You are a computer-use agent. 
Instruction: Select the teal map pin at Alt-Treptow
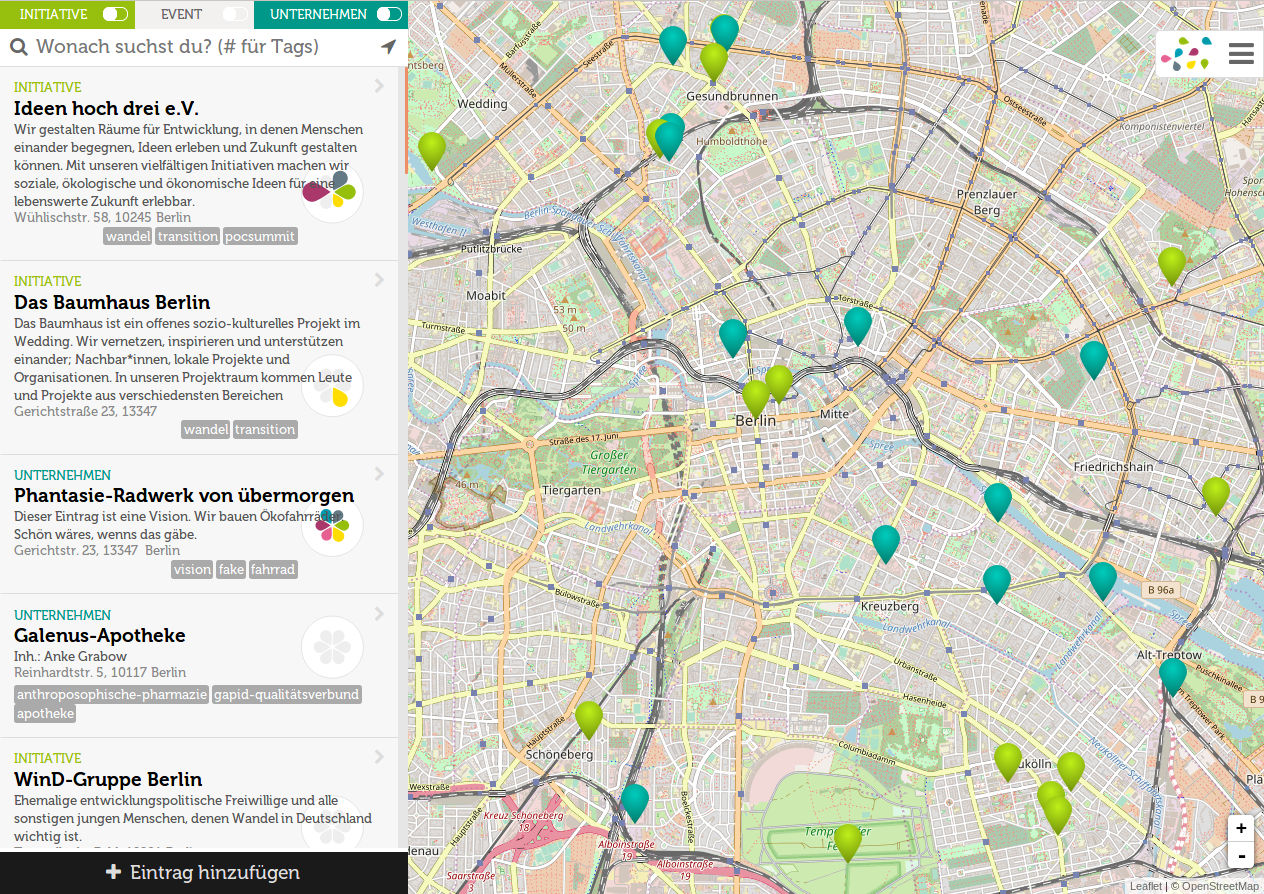1173,675
